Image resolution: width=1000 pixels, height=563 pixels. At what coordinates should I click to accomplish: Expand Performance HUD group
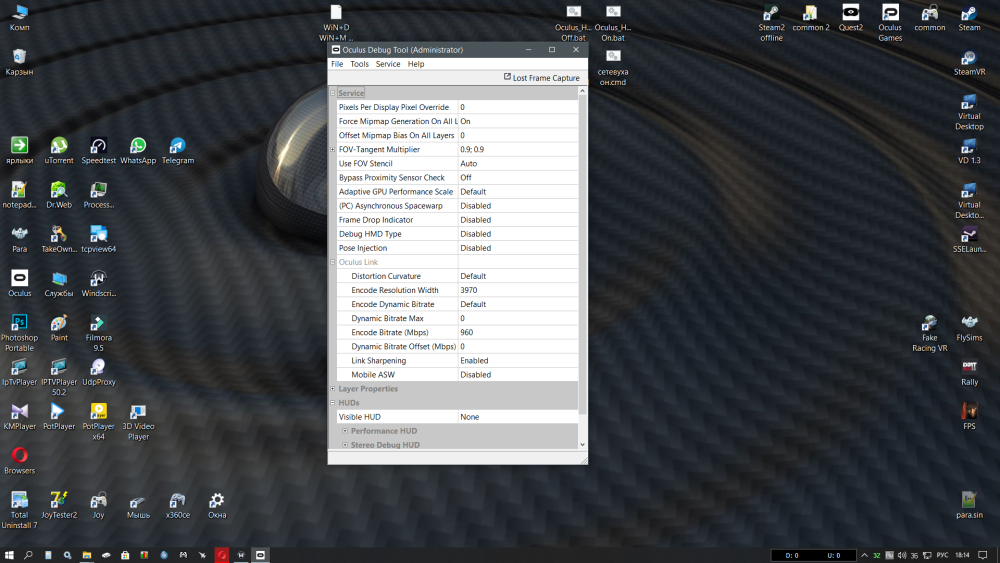coord(345,431)
